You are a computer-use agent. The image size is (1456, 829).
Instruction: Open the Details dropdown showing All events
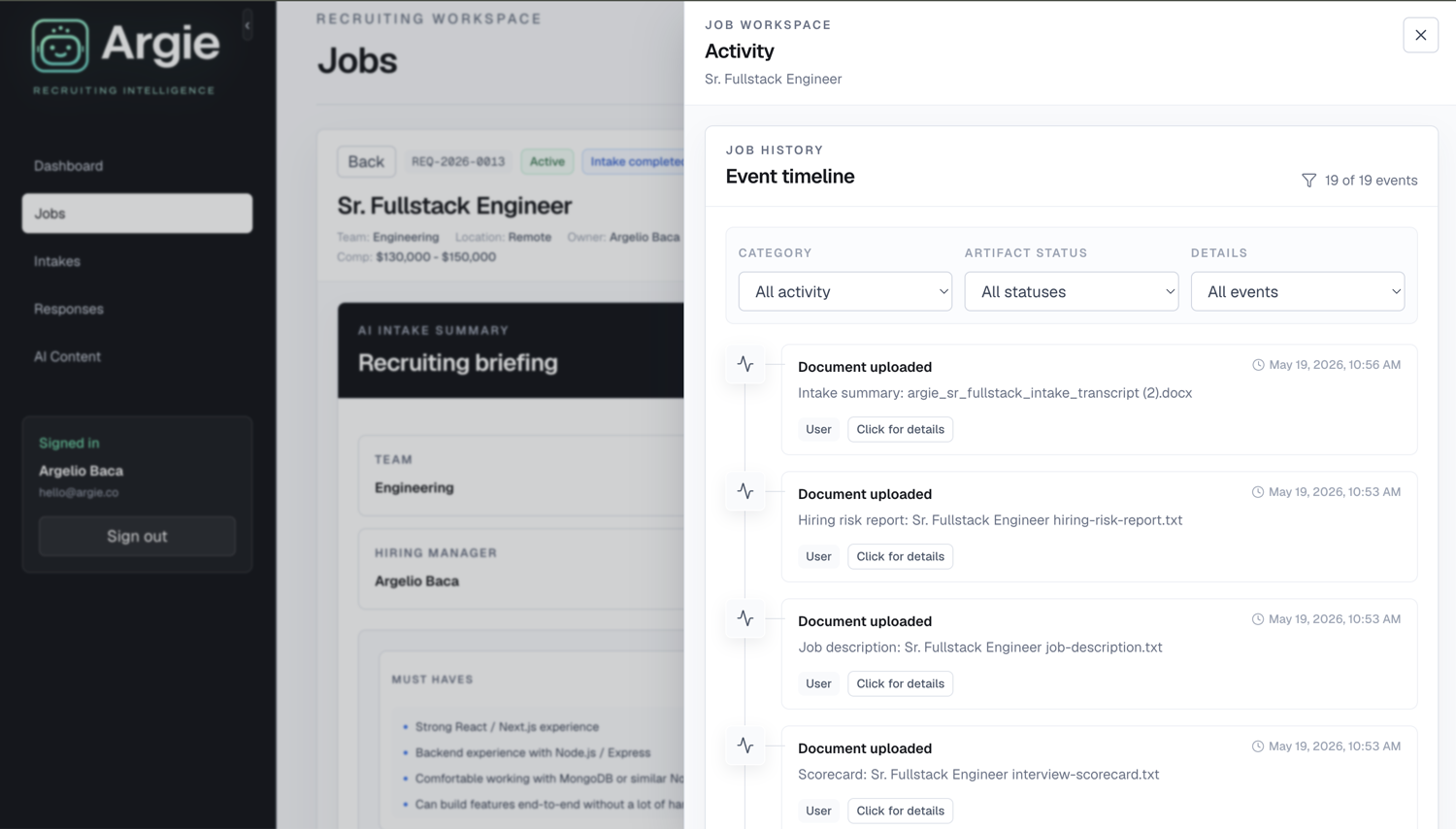tap(1298, 291)
